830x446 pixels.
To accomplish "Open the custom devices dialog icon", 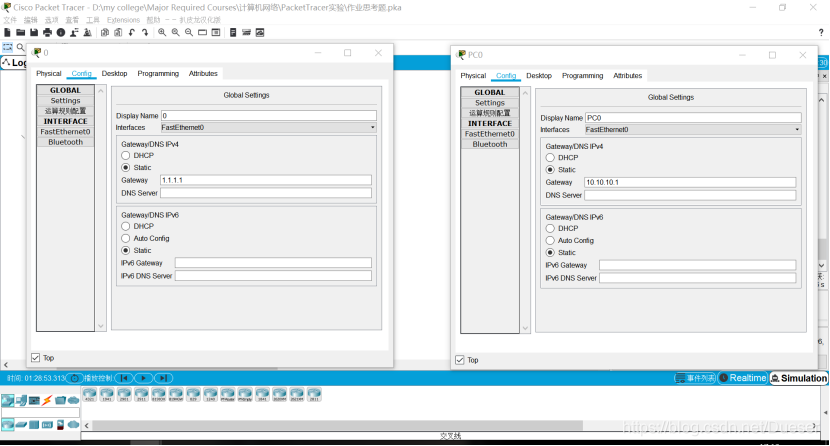I will pyautogui.click(x=216, y=32).
